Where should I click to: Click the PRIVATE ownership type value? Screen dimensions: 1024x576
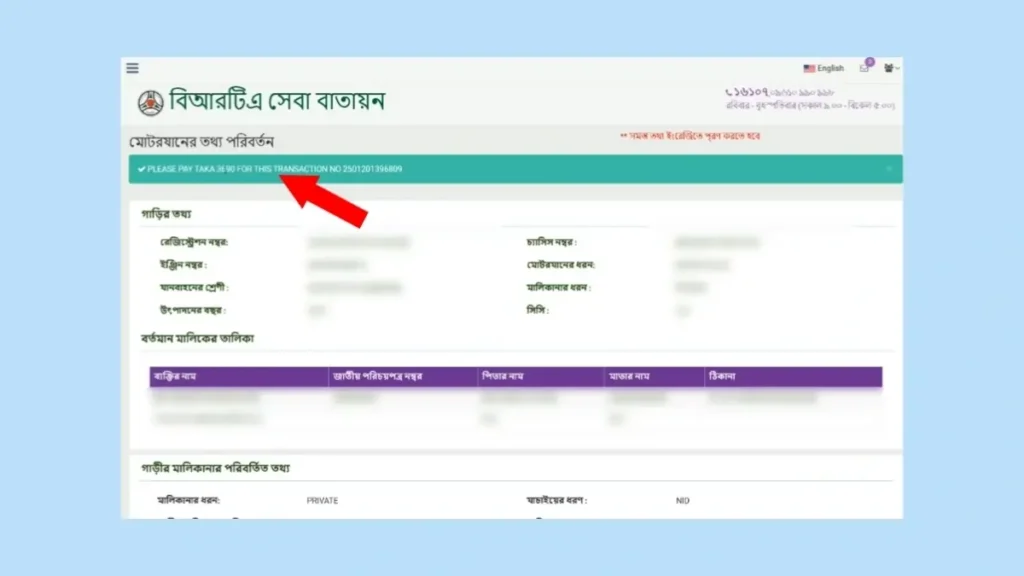(x=323, y=500)
